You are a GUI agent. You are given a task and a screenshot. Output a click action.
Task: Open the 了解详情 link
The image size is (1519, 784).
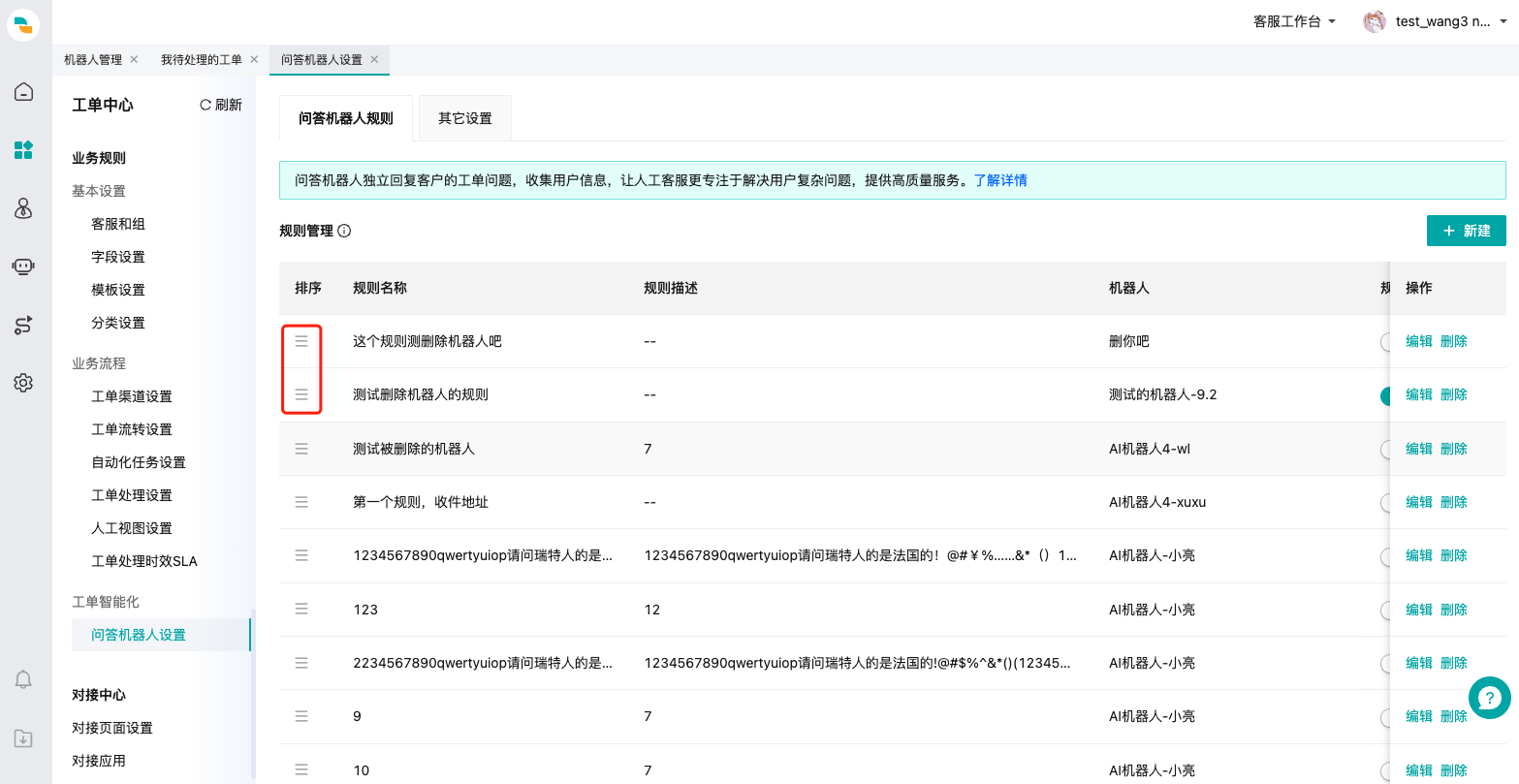tap(1000, 180)
